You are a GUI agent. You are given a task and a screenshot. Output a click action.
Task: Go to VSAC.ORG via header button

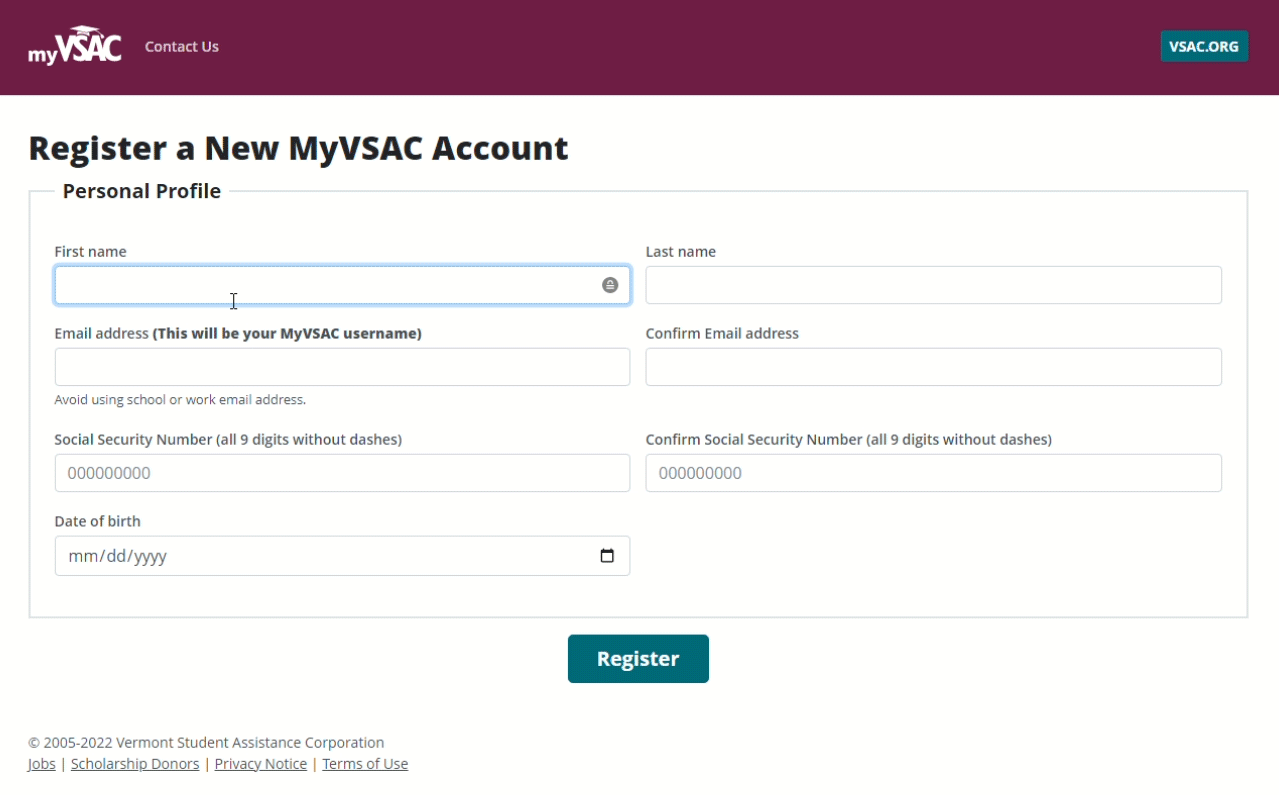1203,46
